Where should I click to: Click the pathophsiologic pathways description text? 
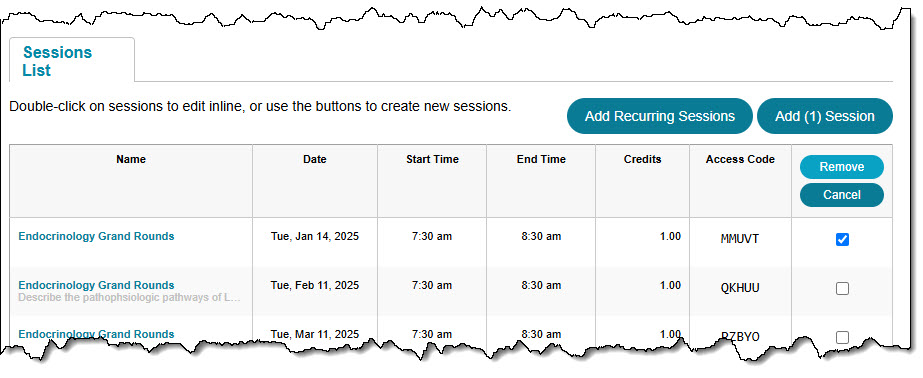point(130,298)
